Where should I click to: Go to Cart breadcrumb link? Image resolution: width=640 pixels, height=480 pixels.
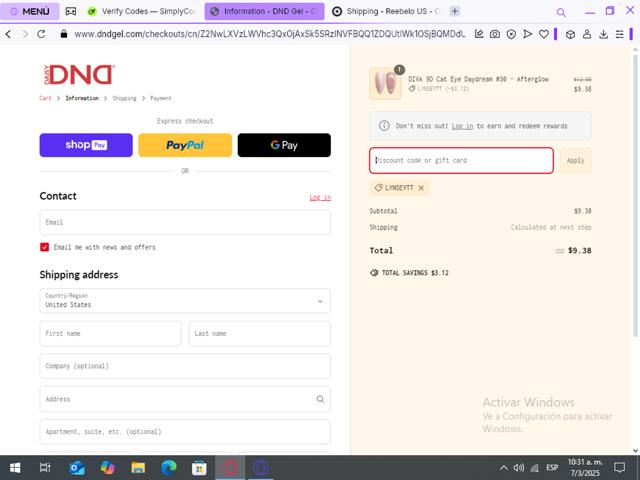45,98
